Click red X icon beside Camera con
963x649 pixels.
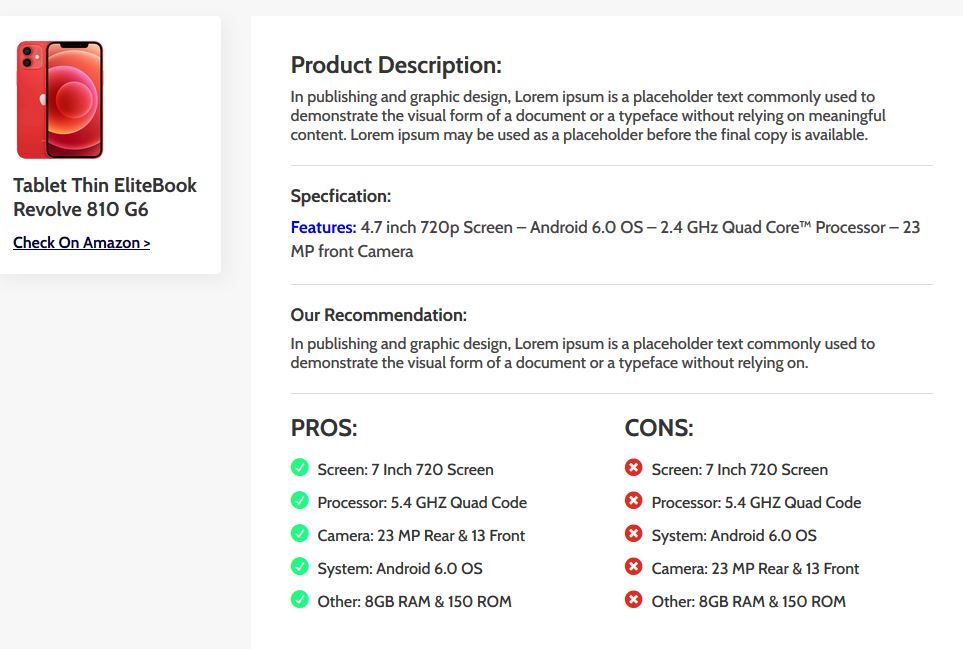633,566
